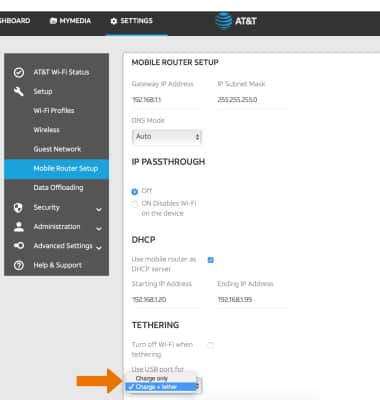Click the Use USB port for label
The image size is (380, 400).
click(158, 369)
